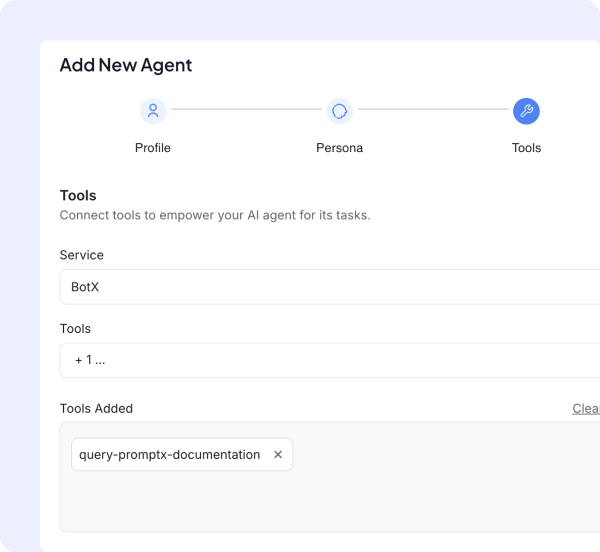Click the Add New Agent heading
Viewport: 600px width, 552px height.
click(126, 65)
